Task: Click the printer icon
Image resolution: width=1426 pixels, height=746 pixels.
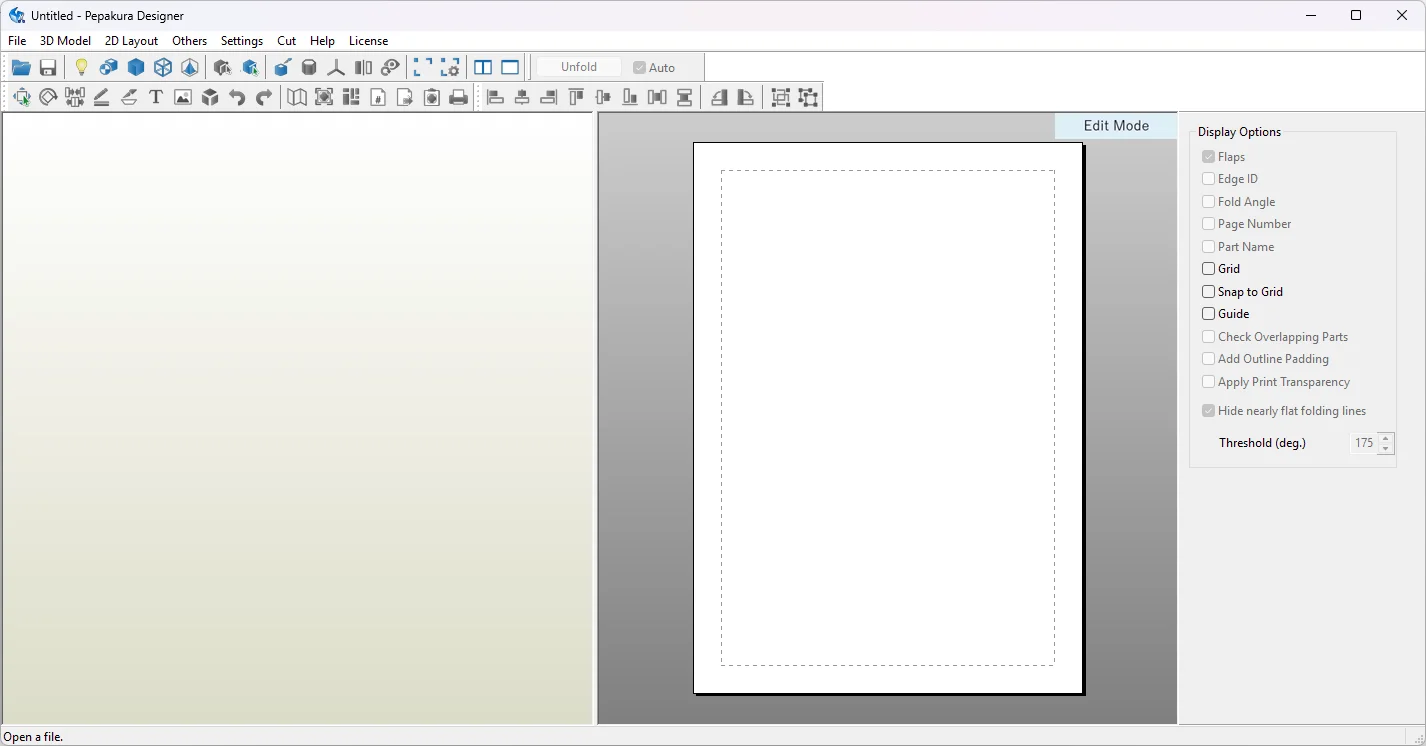Action: pyautogui.click(x=459, y=97)
